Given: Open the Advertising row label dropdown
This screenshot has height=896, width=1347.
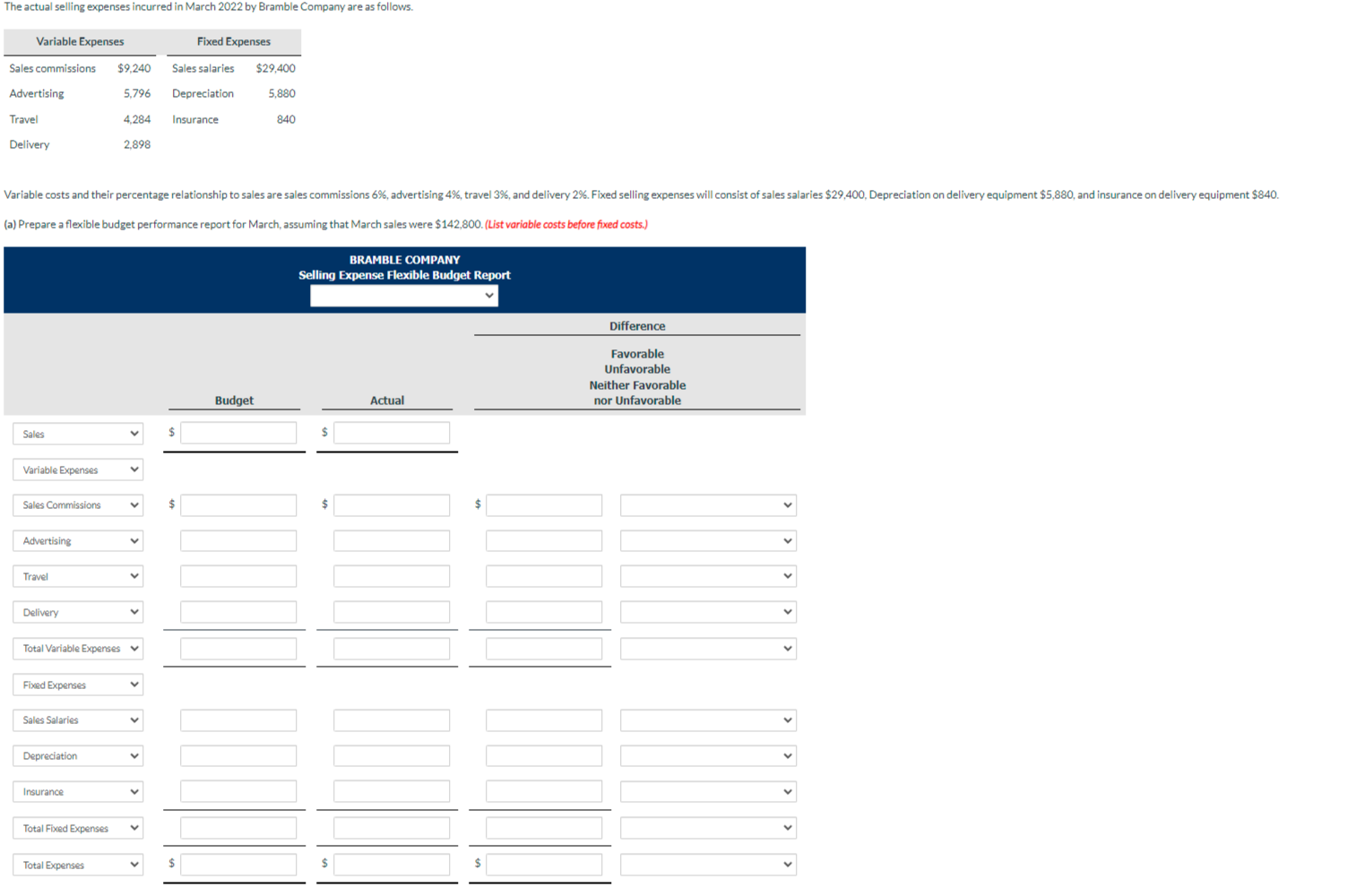Looking at the screenshot, I should point(77,540).
